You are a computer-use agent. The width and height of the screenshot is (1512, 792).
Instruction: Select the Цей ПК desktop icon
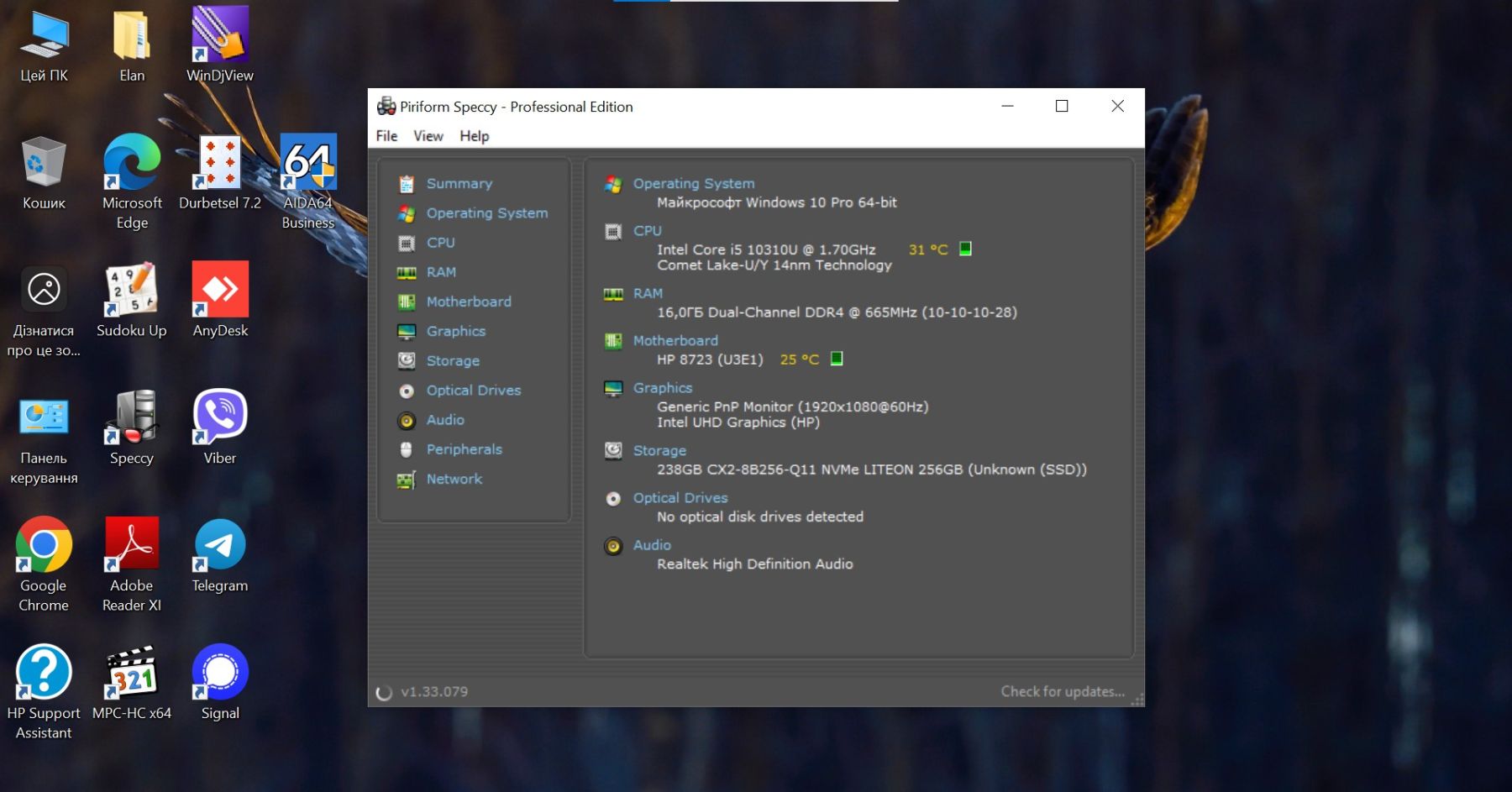pyautogui.click(x=44, y=46)
